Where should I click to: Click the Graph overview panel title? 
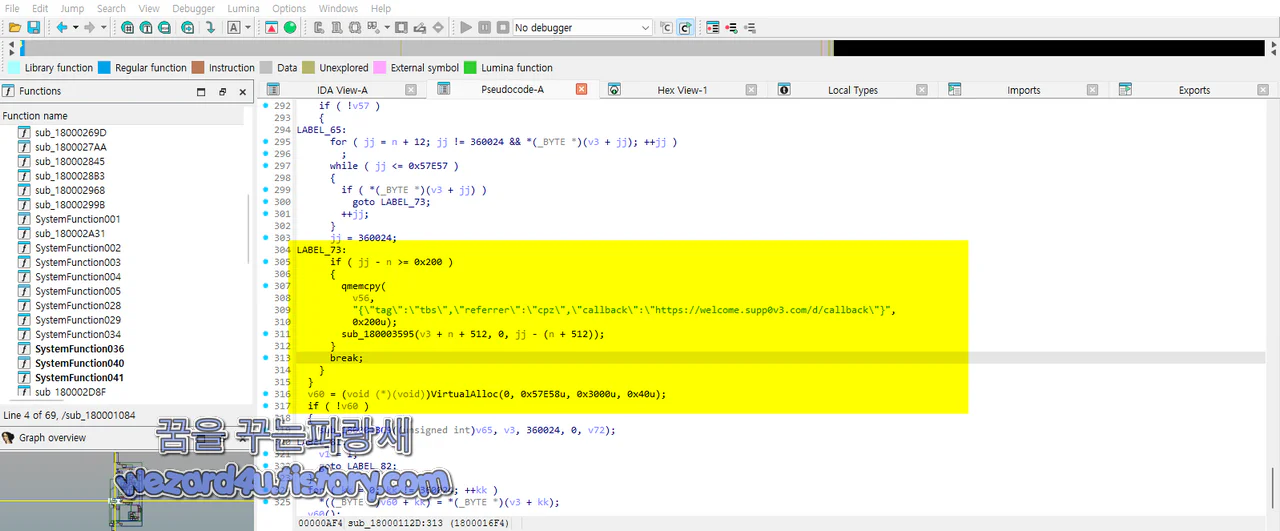click(51, 438)
